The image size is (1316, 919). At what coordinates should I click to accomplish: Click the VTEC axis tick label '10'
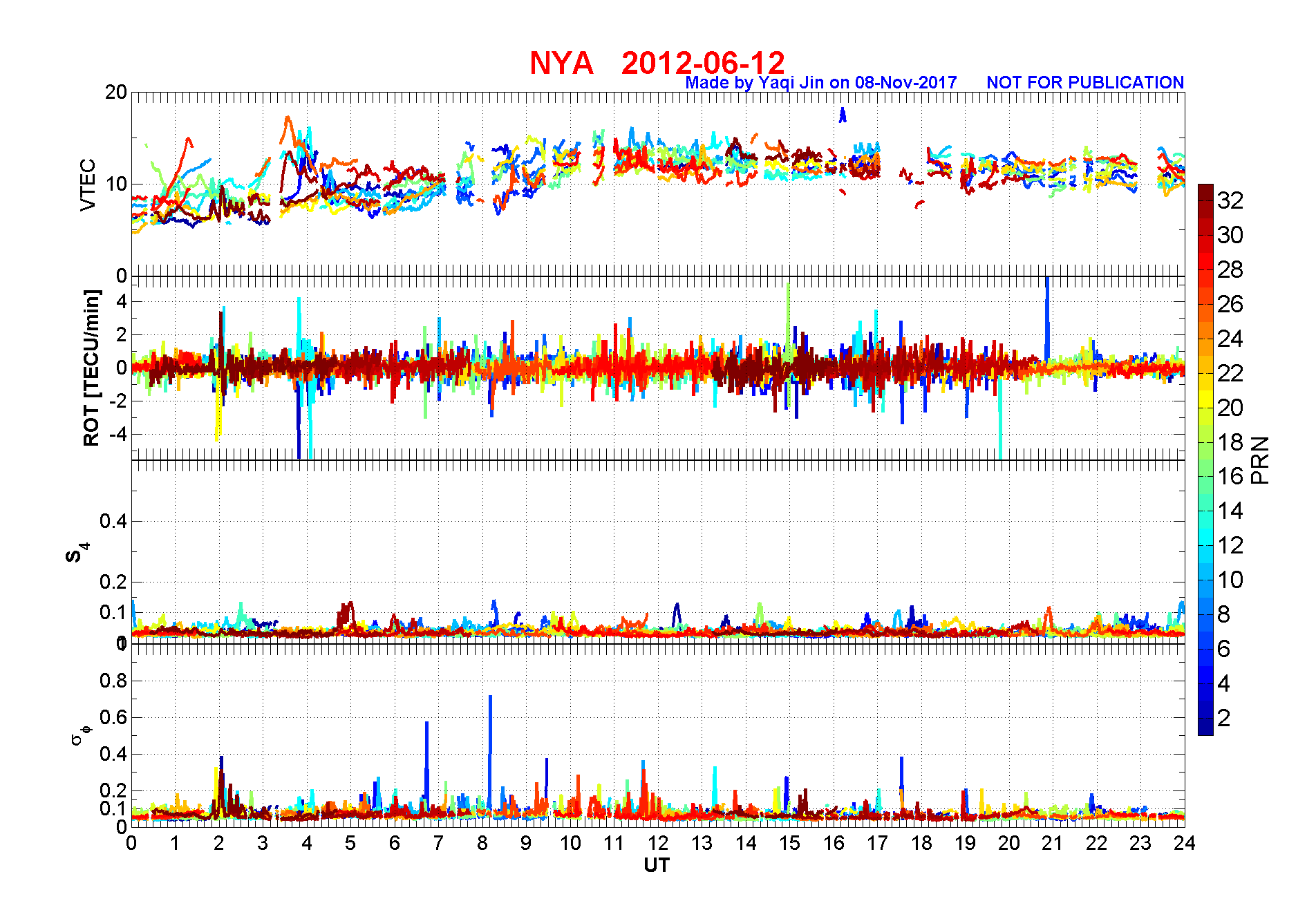coord(116,184)
